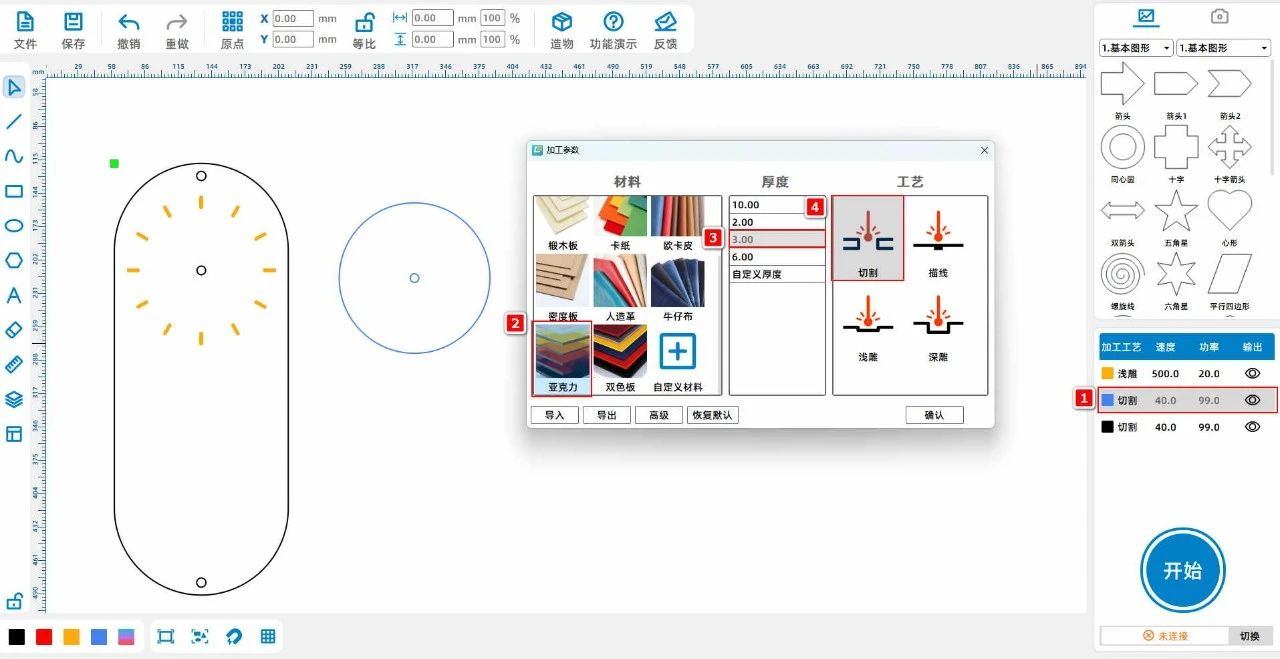
Task: Select the 描线 line-tracing process icon
Action: coord(937,240)
